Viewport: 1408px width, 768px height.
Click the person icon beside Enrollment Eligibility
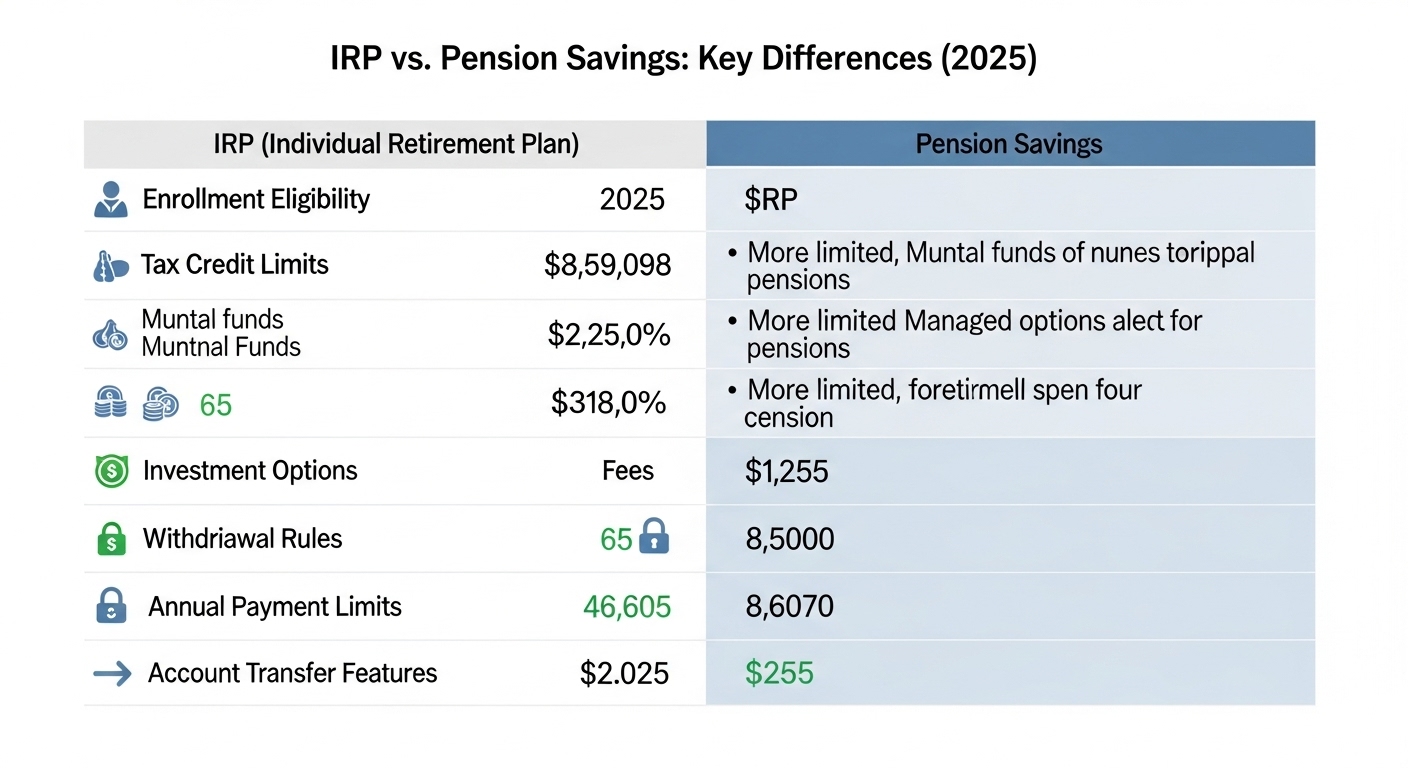click(x=110, y=200)
